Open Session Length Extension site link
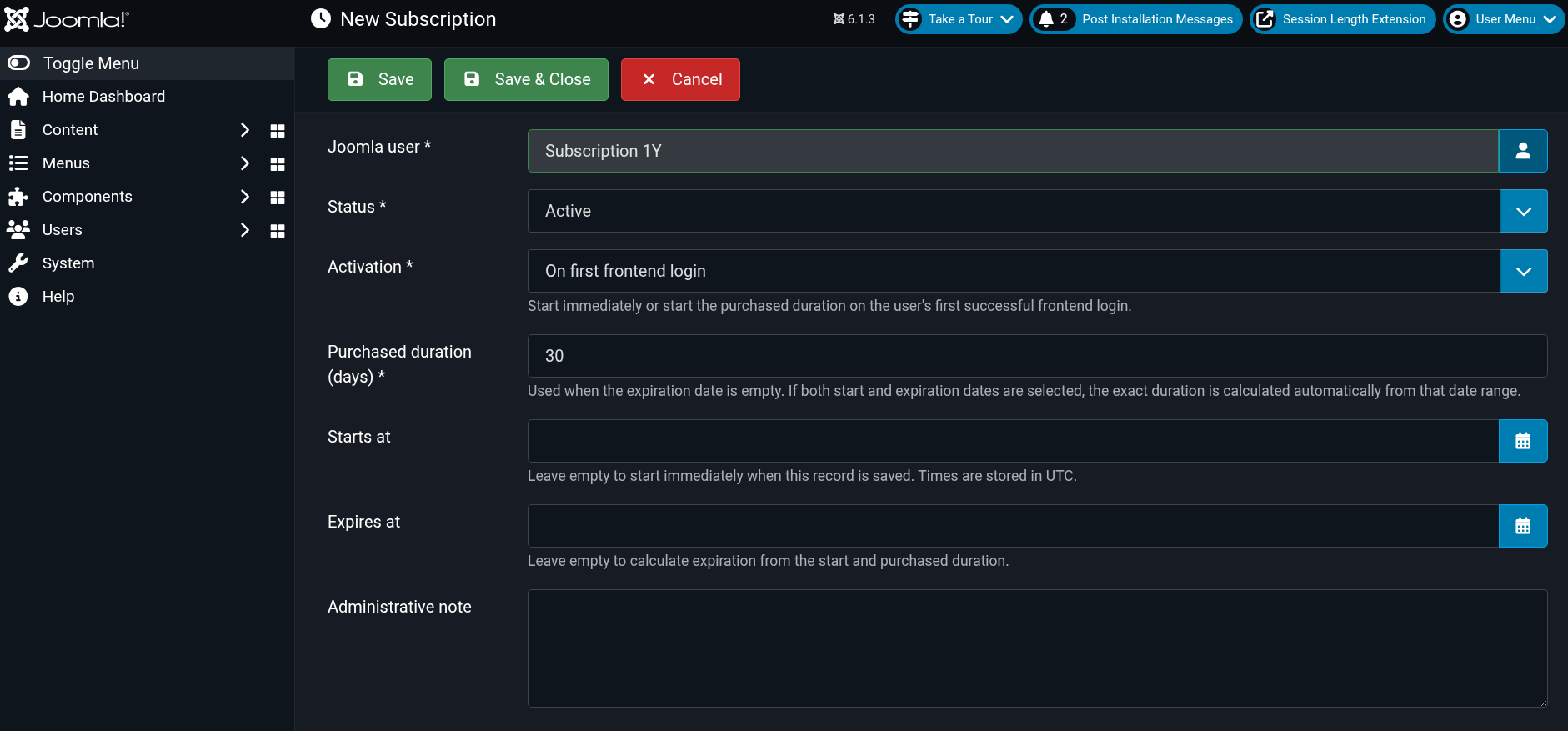This screenshot has height=731, width=1568. (1343, 19)
